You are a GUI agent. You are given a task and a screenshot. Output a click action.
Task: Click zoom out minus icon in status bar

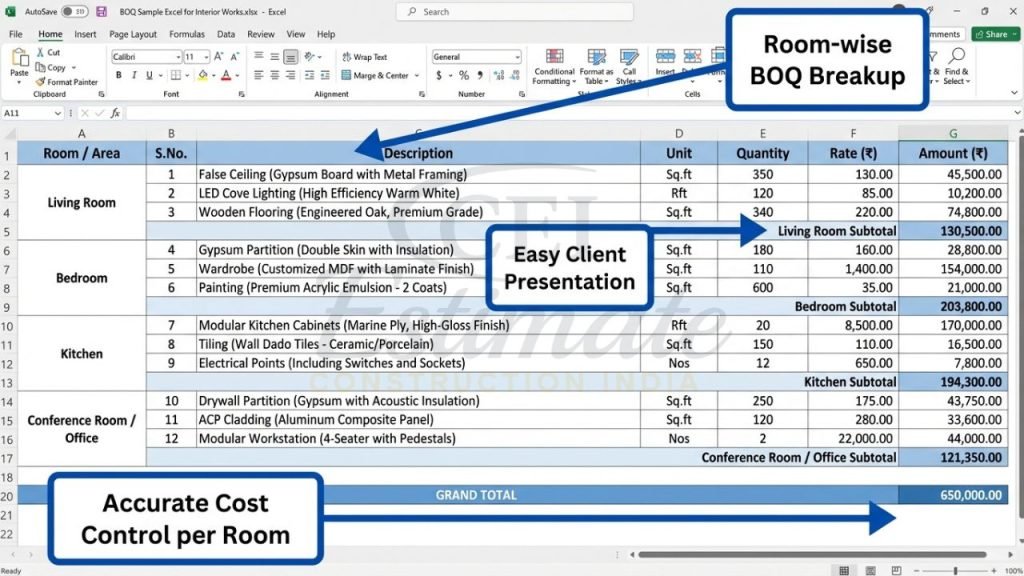(x=917, y=571)
